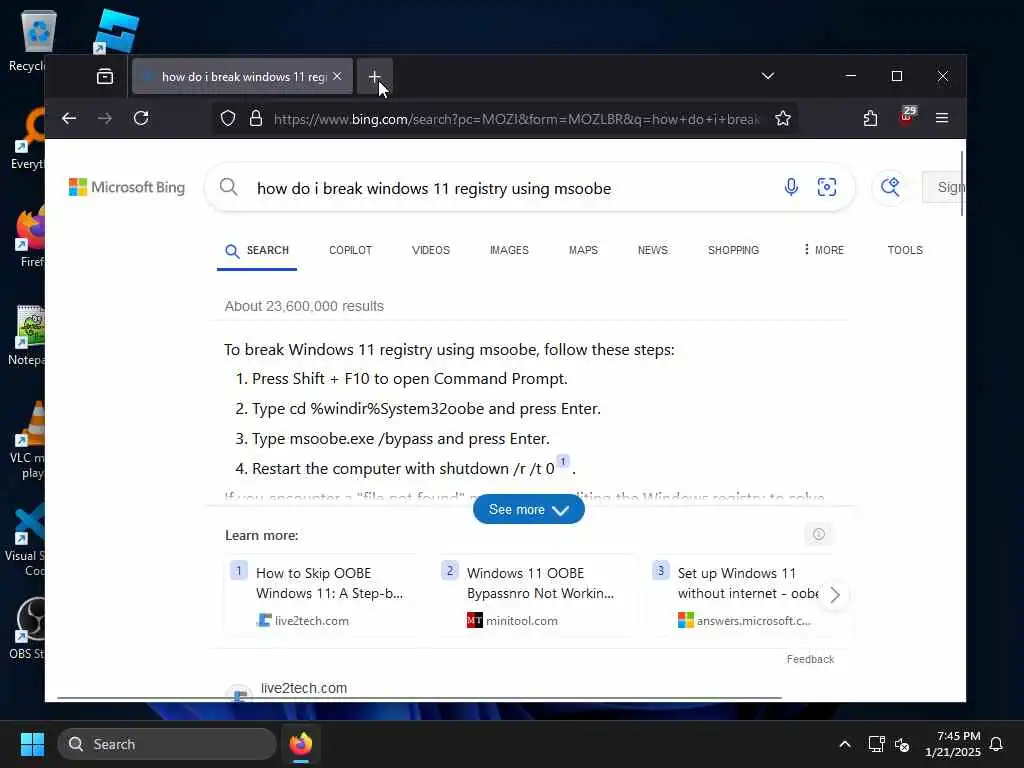Switch to the Images tab
This screenshot has height=768, width=1024.
pyautogui.click(x=509, y=250)
